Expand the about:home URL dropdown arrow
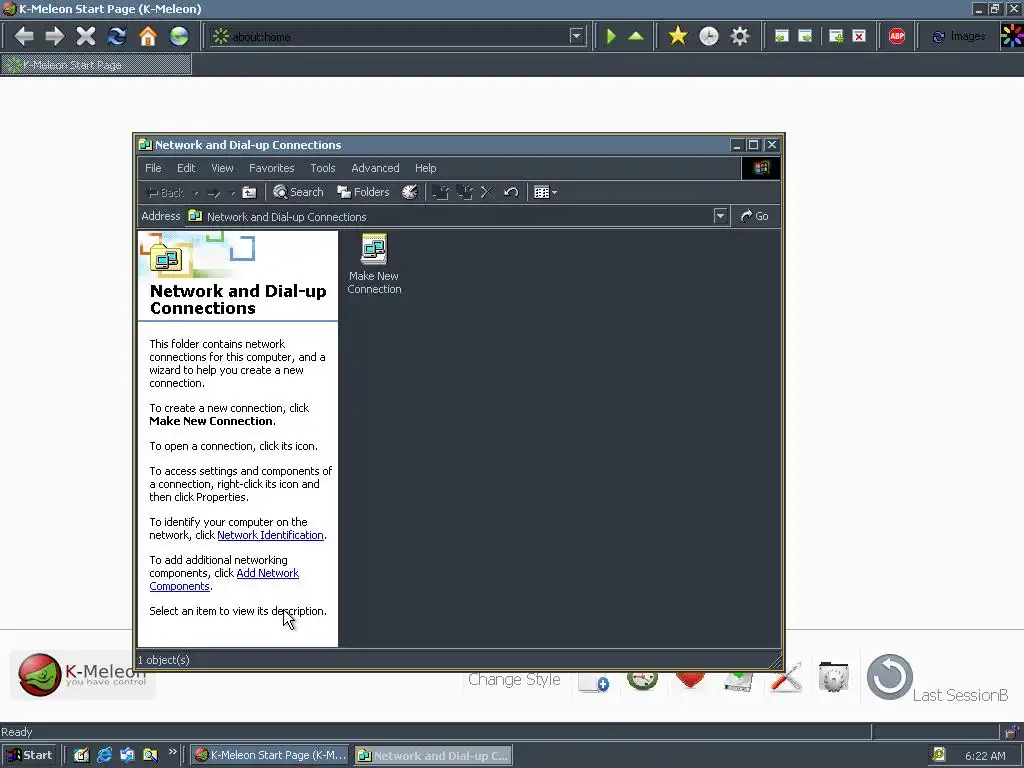The image size is (1024, 768). 576,36
